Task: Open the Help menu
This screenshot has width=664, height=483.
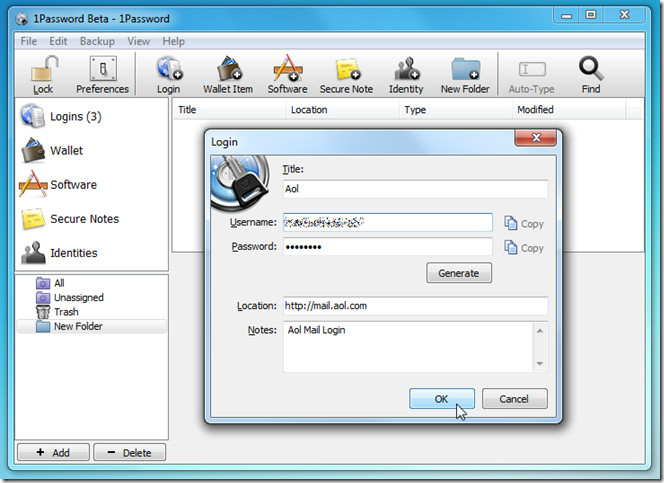Action: 173,41
